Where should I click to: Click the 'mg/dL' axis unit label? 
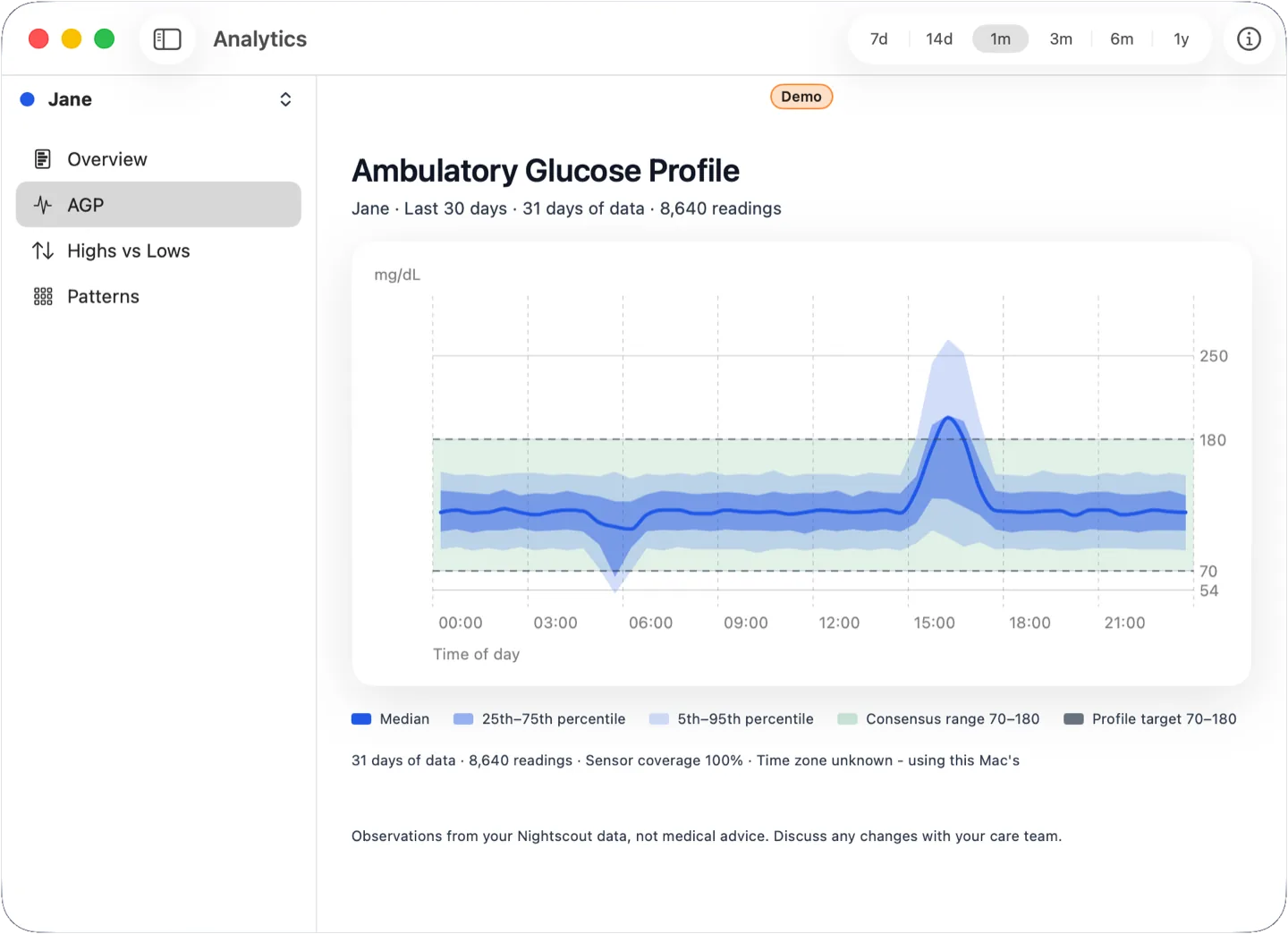click(397, 275)
